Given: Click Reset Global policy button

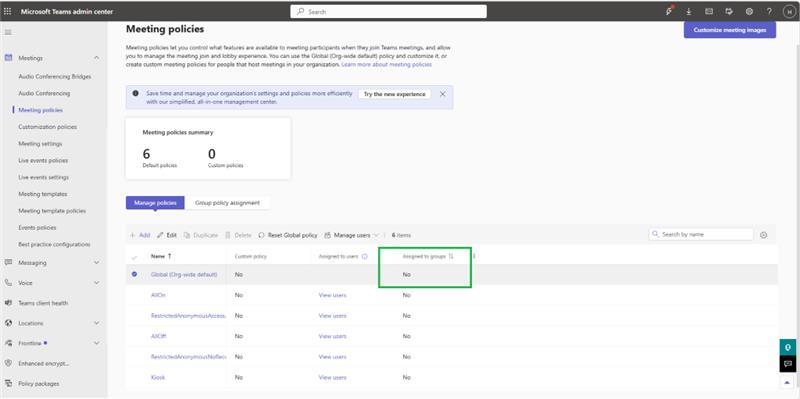Looking at the screenshot, I should pos(288,235).
